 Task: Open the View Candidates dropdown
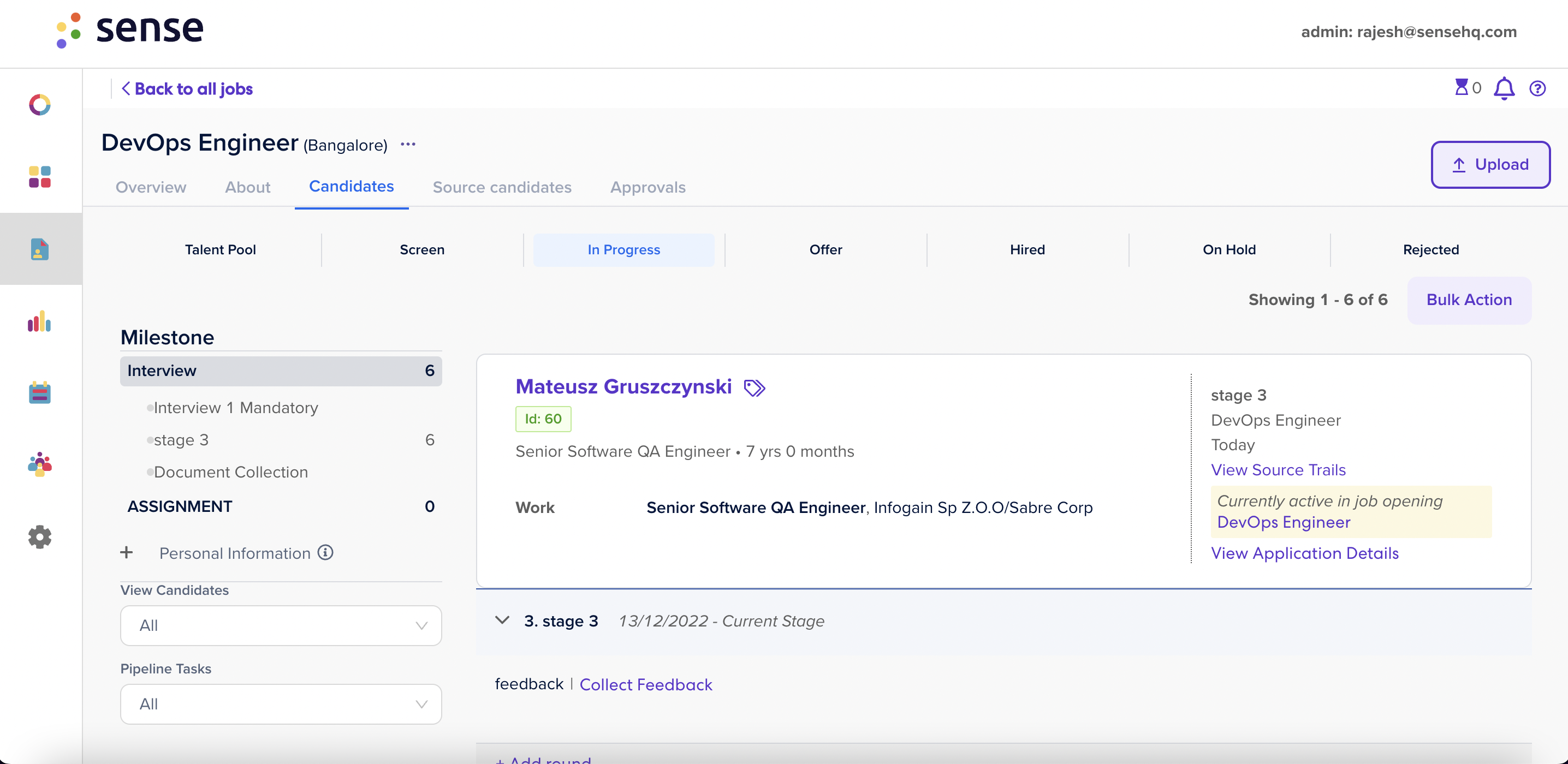281,625
